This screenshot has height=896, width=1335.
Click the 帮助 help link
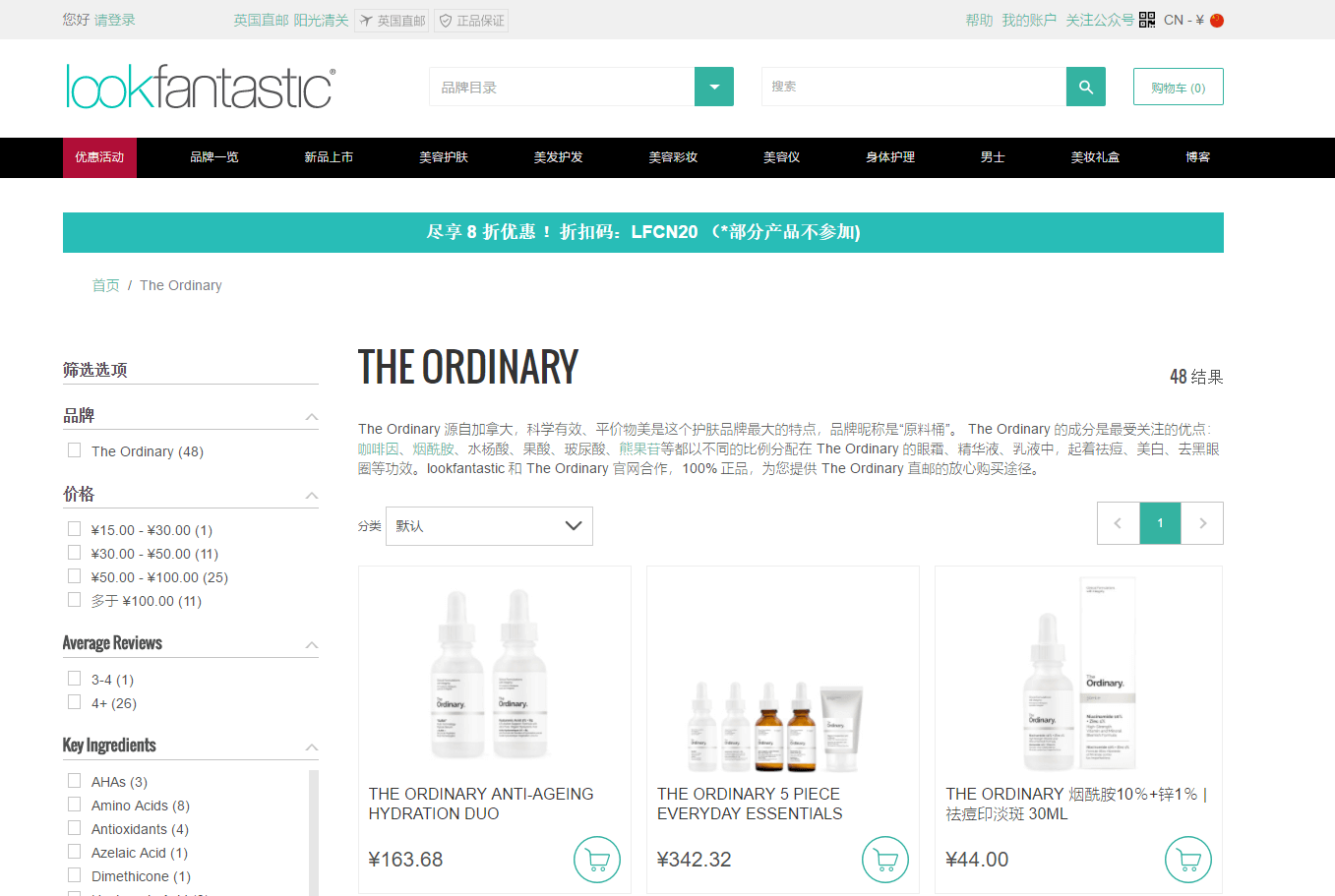coord(979,20)
